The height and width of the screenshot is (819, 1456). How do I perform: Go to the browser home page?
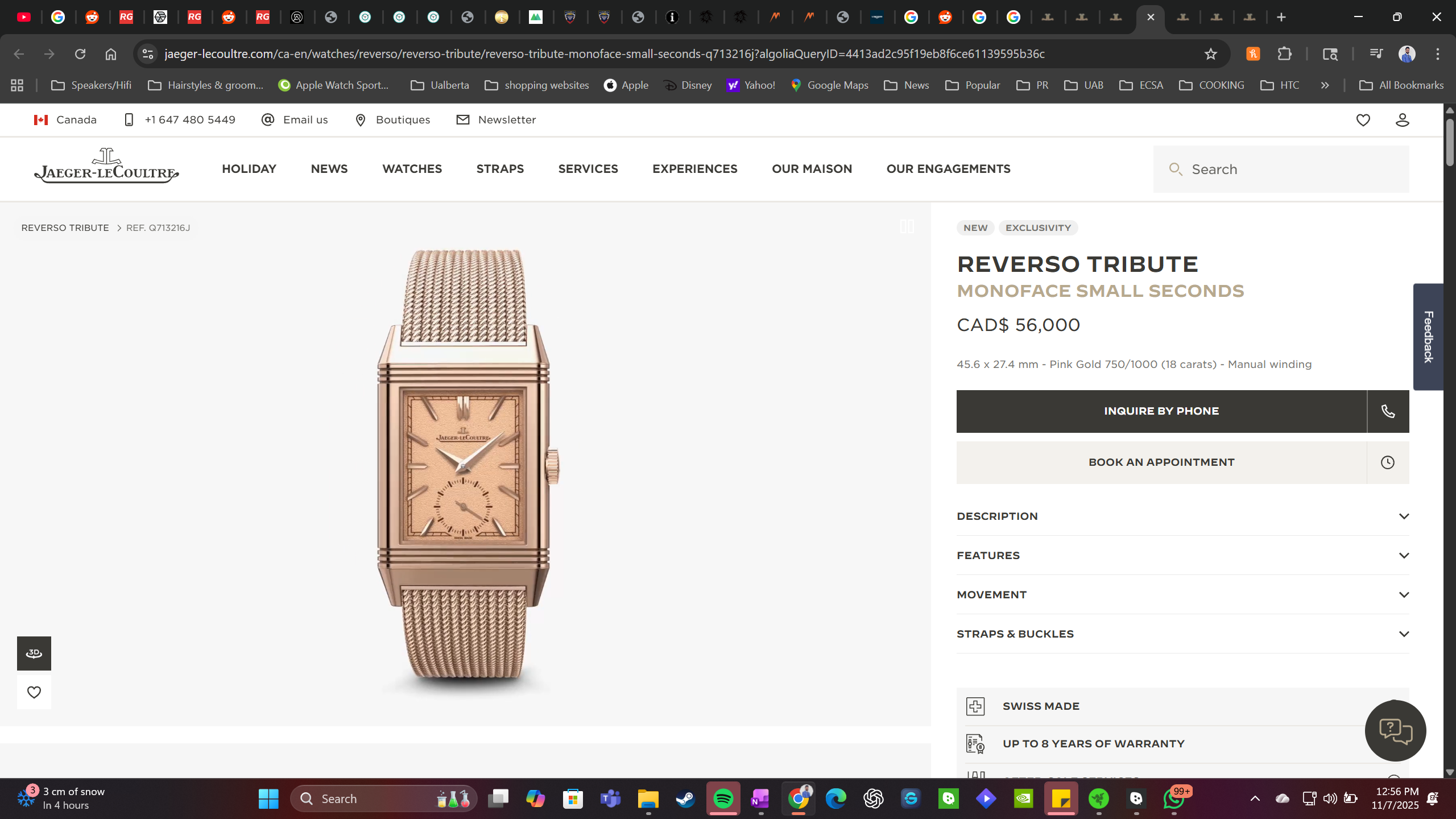click(111, 54)
